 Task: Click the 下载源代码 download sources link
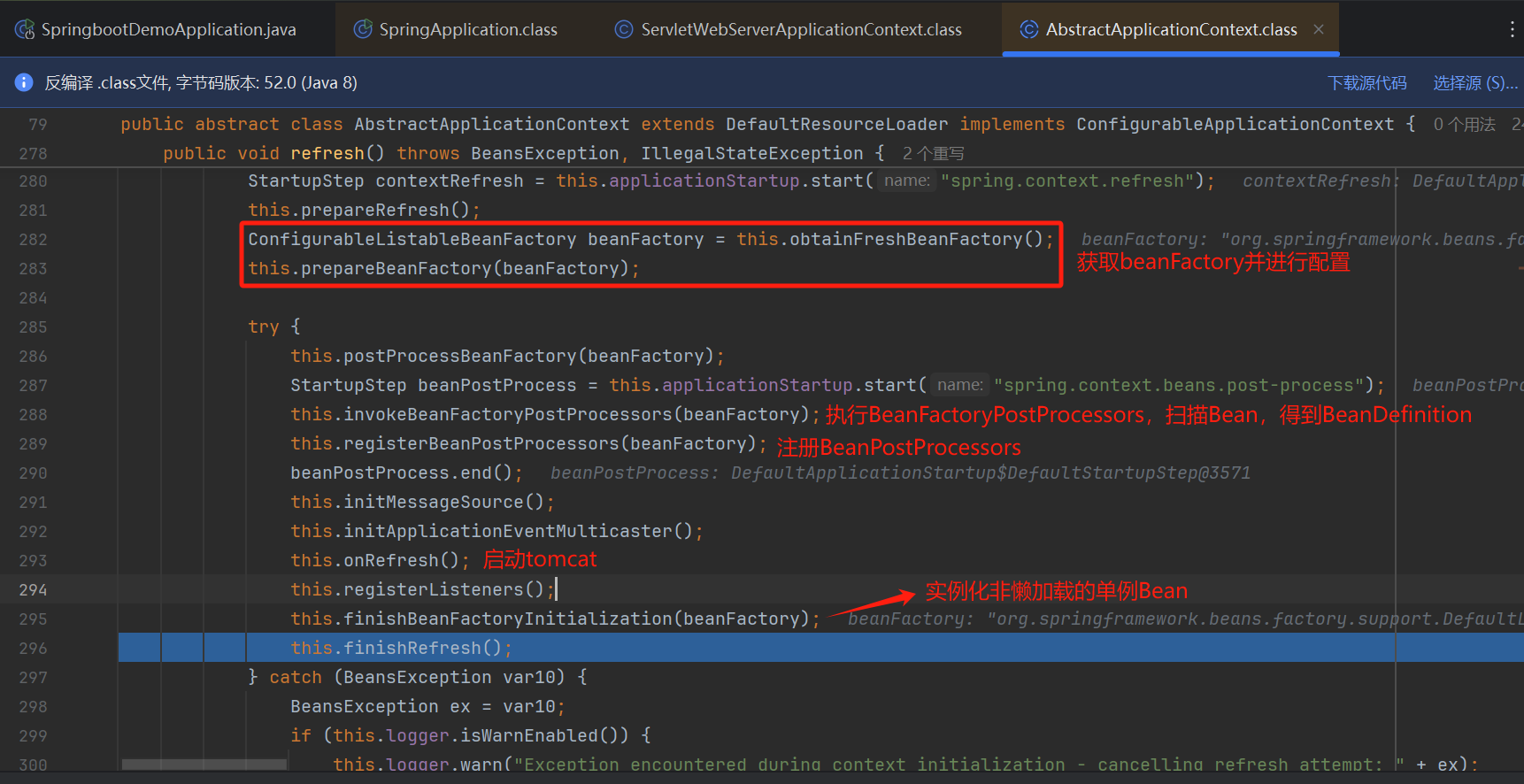[1366, 82]
